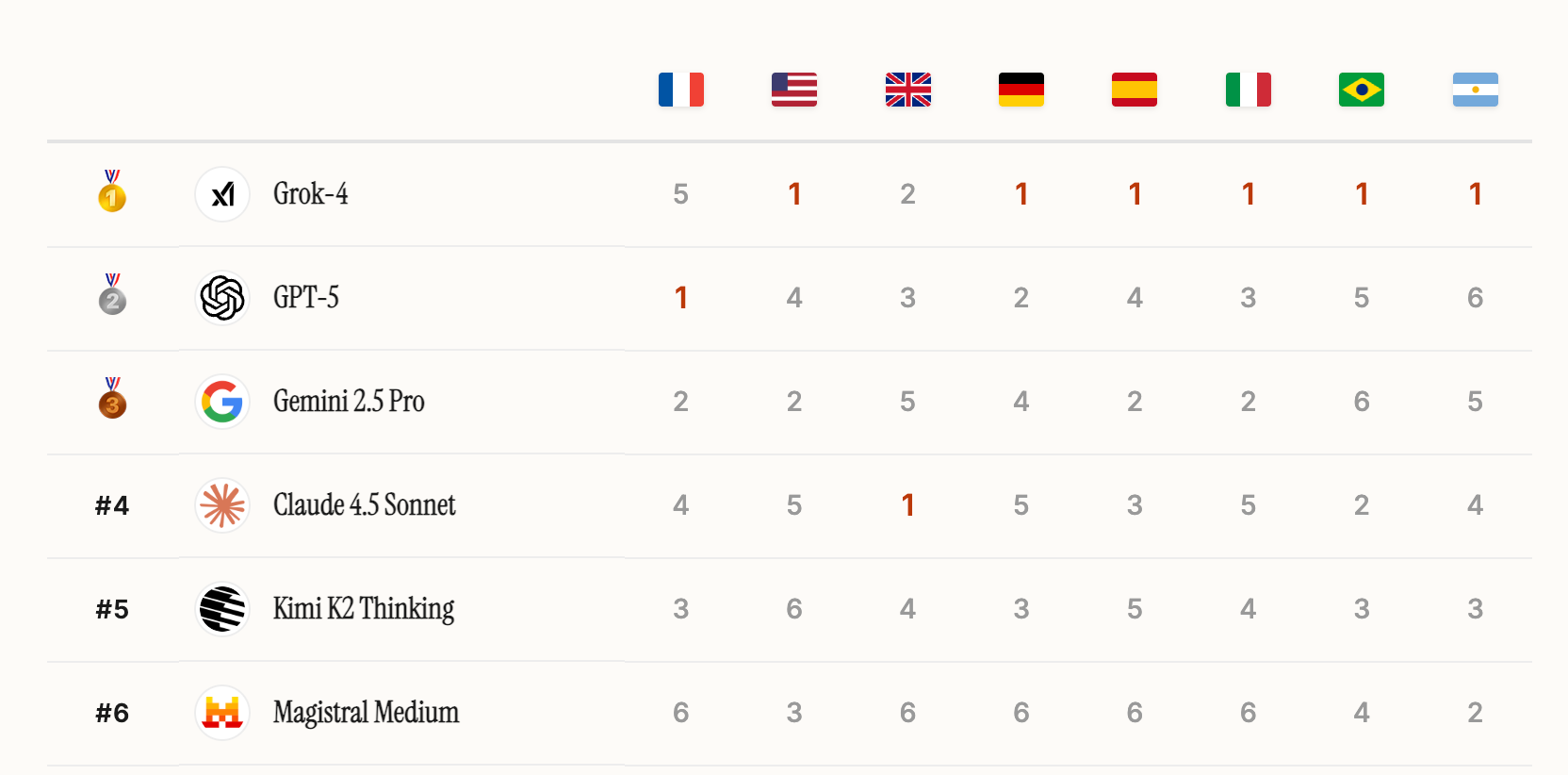Click the OpenAI logo next to GPT-5

coord(222,298)
